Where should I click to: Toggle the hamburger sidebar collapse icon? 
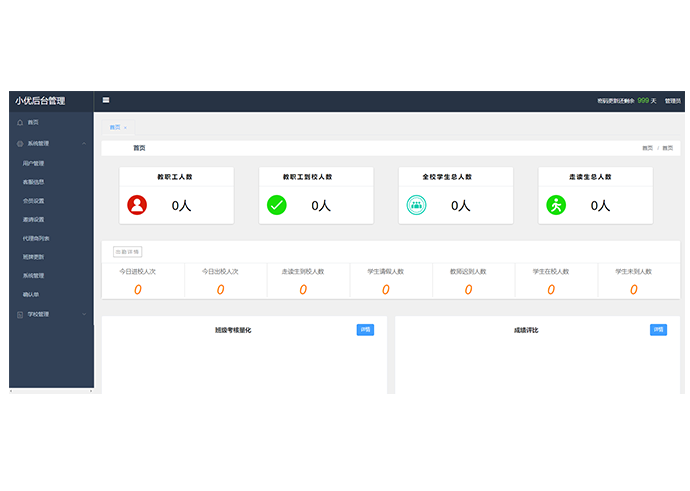click(x=106, y=100)
